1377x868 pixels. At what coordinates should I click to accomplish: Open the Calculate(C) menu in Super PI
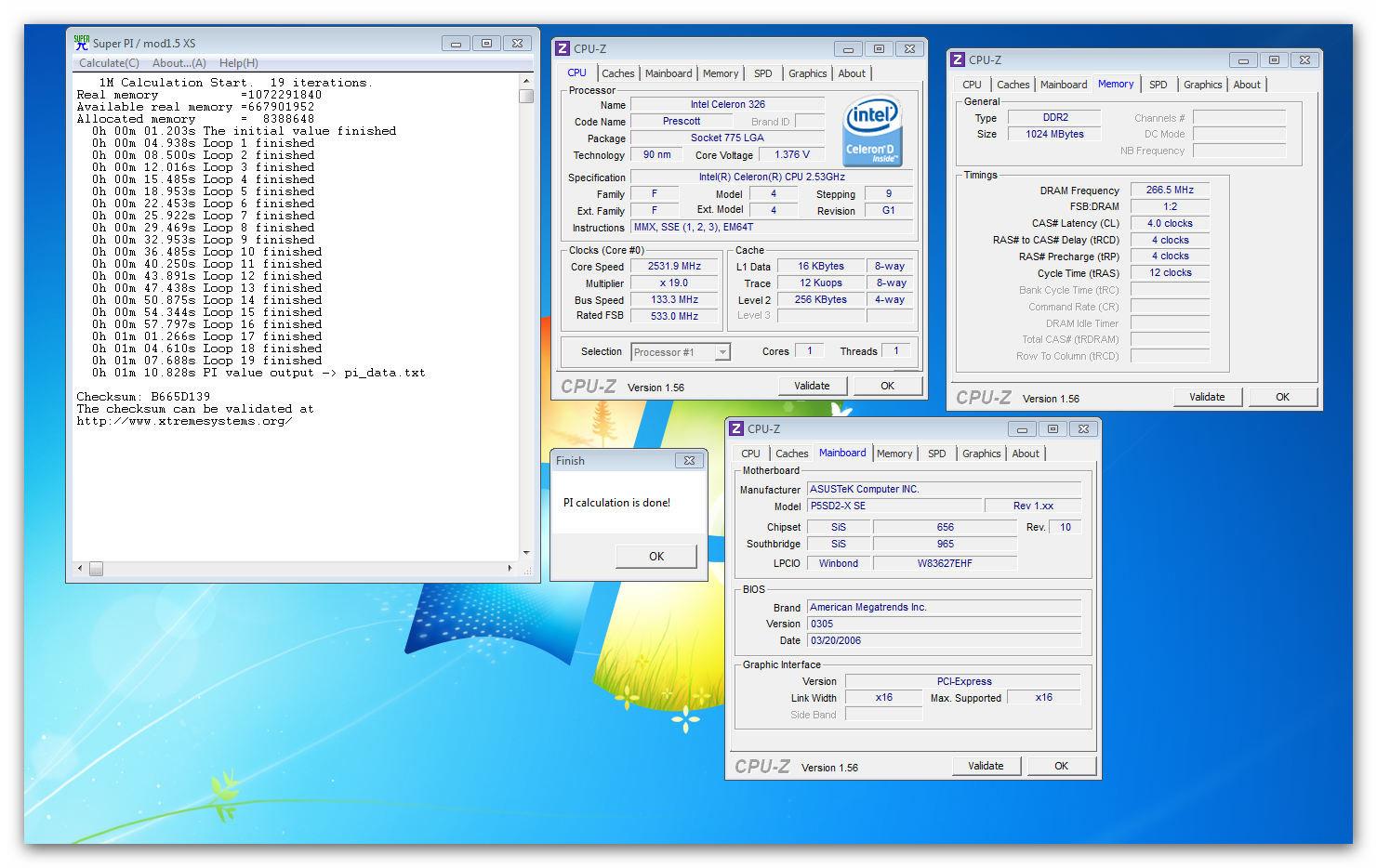pos(109,63)
